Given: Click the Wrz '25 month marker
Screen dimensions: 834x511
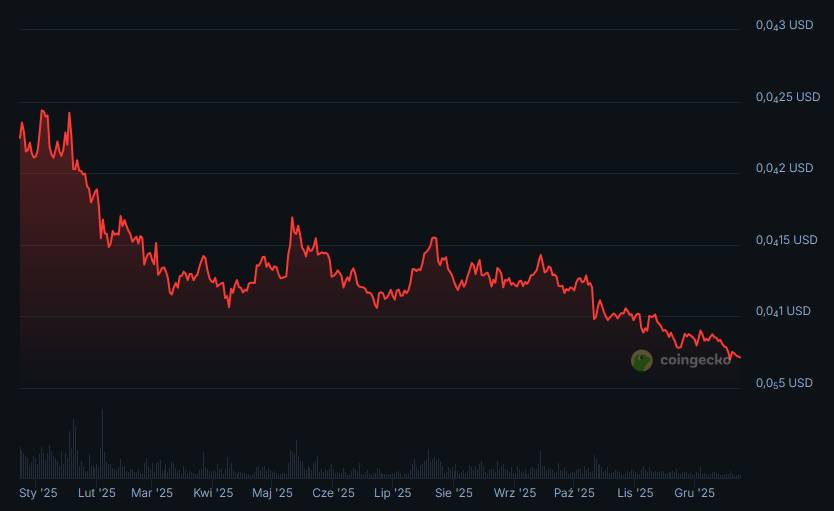Looking at the screenshot, I should (x=514, y=493).
